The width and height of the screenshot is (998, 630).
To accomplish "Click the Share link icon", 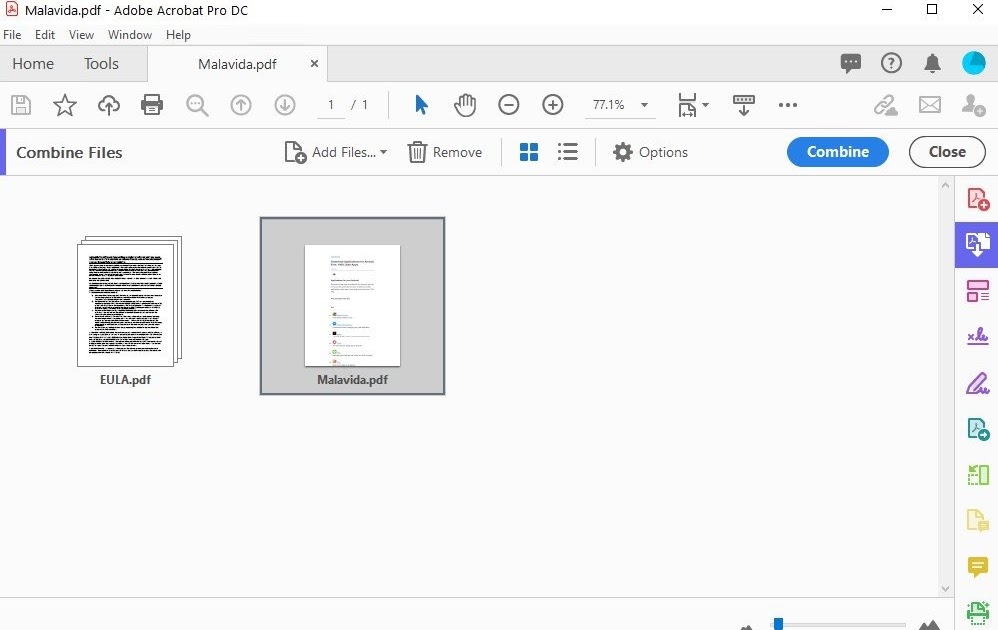I will click(885, 105).
